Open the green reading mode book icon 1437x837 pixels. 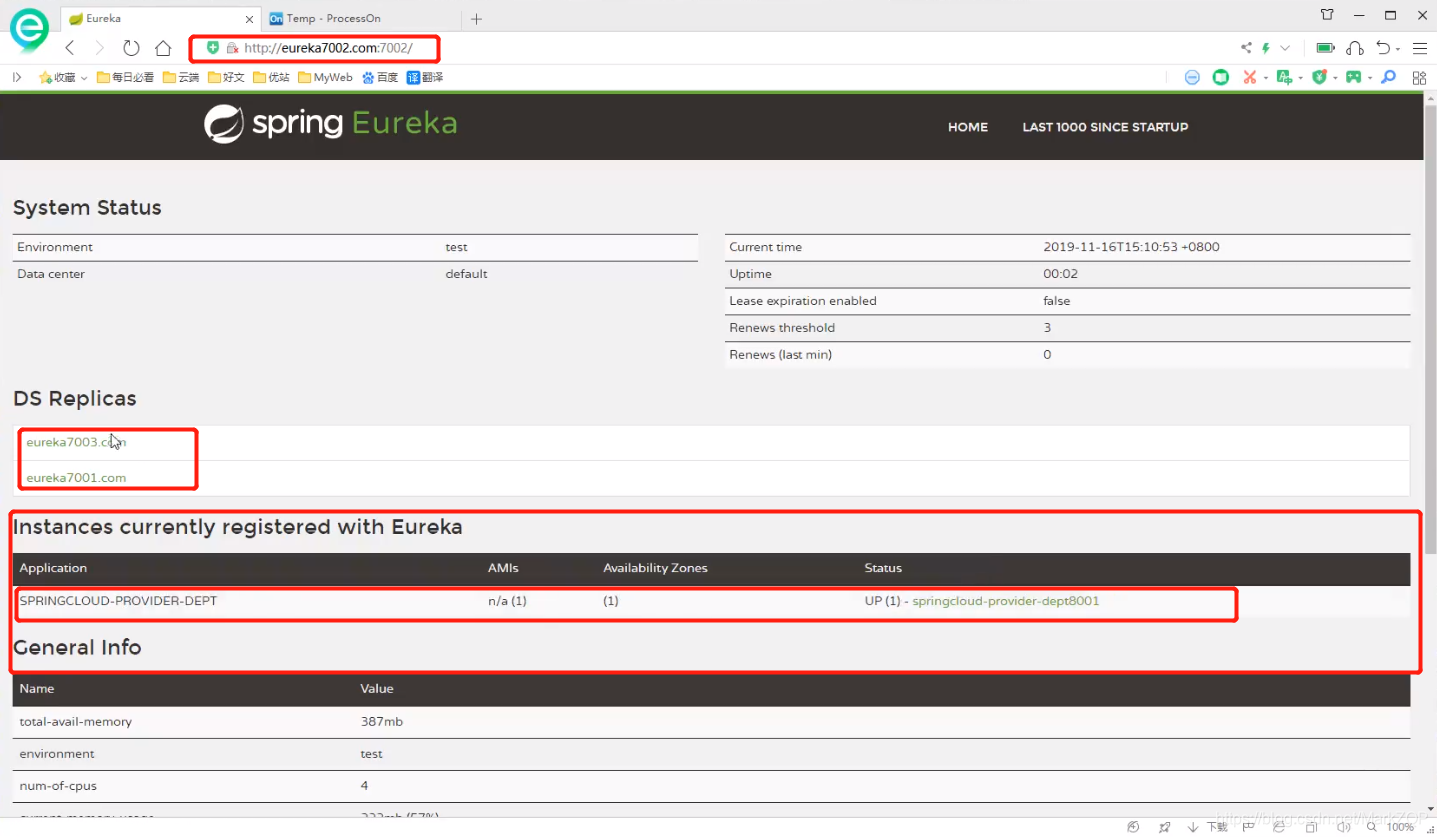point(1221,77)
